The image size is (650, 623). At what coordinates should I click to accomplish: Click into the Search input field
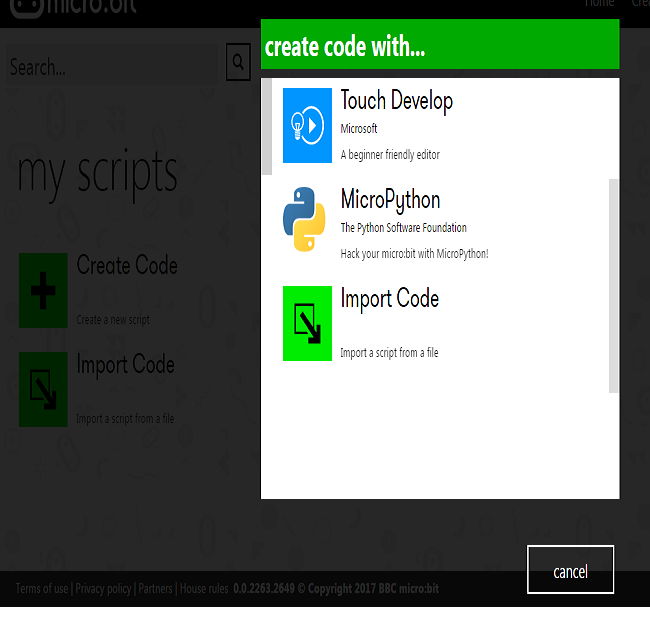[112, 66]
